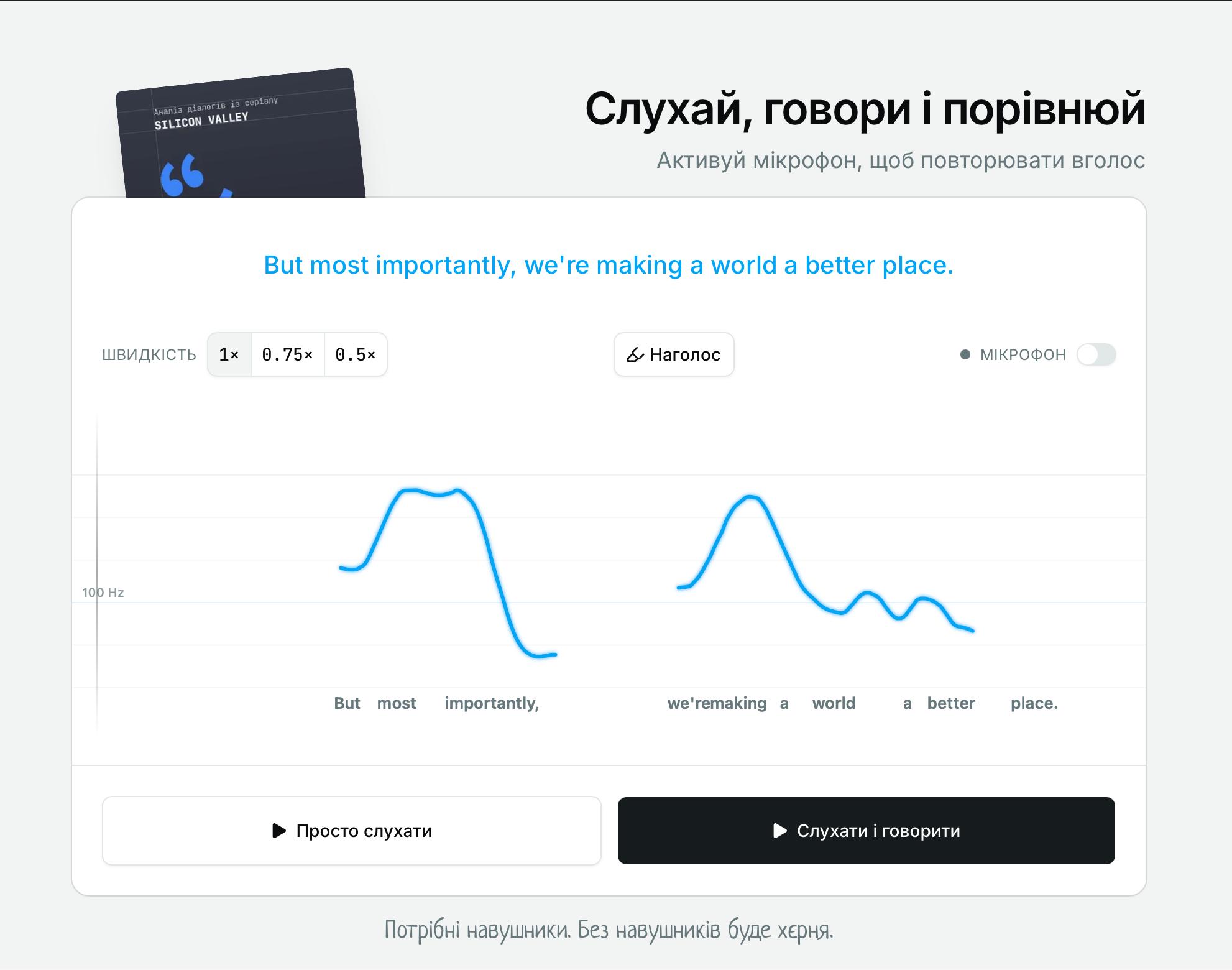The height and width of the screenshot is (970, 1232).
Task: Click the word 'most' under the graph
Action: click(x=397, y=703)
